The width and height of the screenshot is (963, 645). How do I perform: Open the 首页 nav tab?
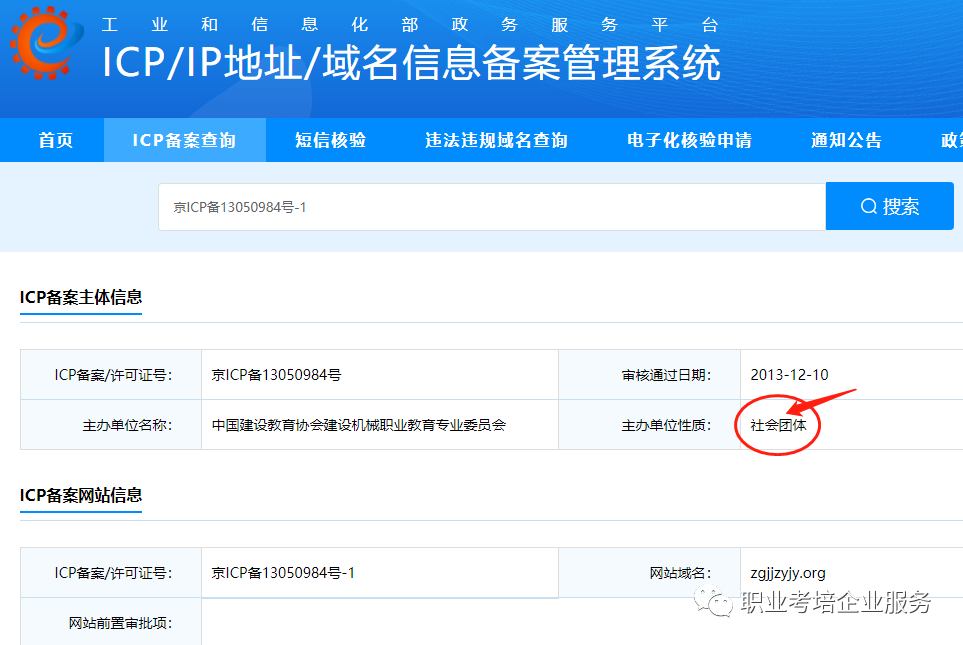pyautogui.click(x=55, y=140)
